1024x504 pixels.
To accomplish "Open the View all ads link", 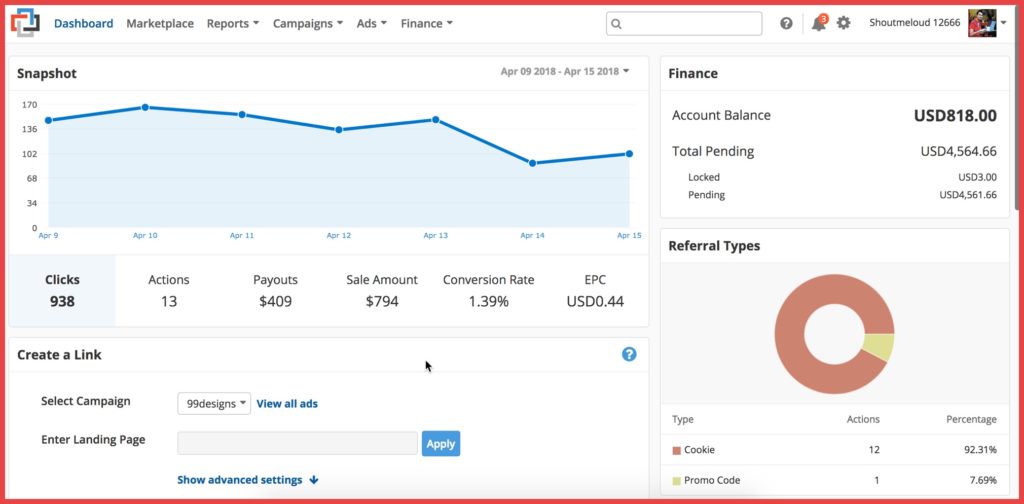I will tap(287, 403).
